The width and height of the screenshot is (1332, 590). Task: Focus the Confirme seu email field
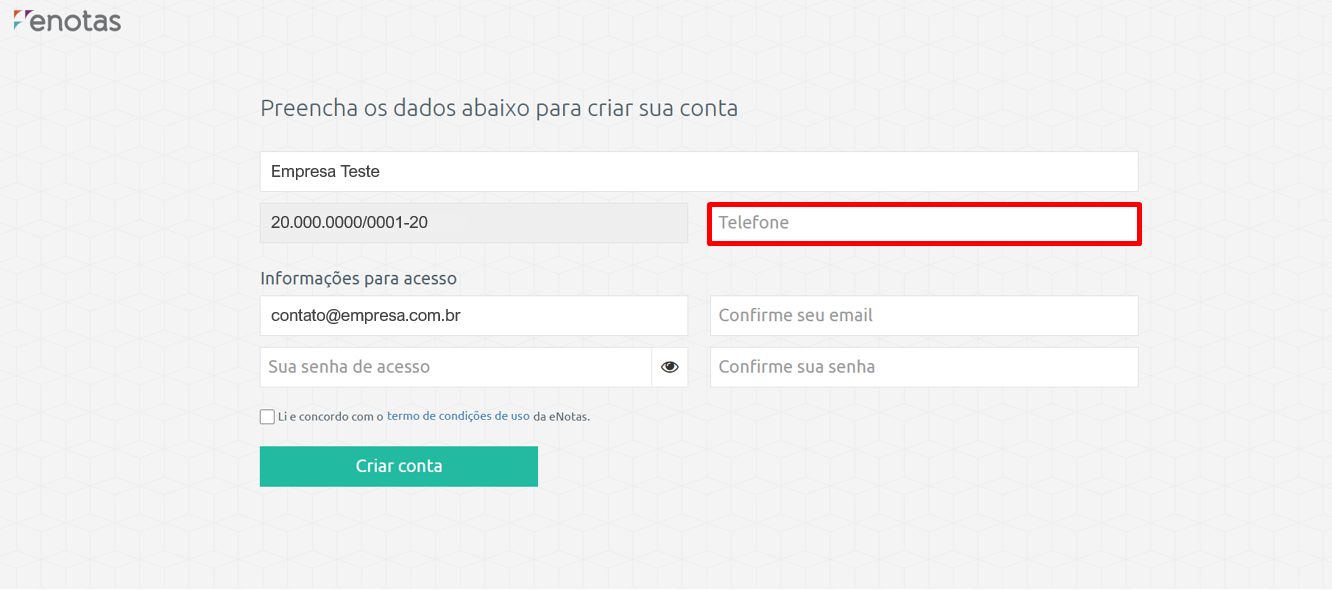tap(924, 315)
